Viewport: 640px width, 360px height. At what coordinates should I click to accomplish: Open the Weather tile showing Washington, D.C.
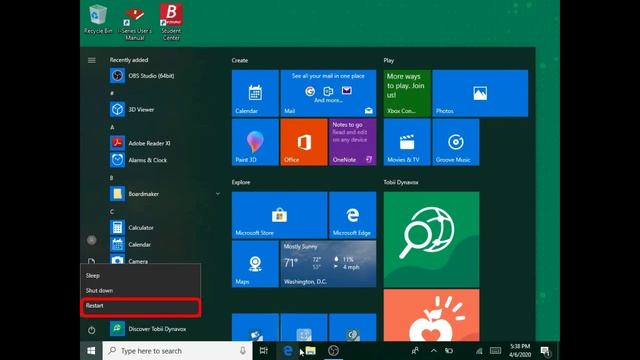328,264
